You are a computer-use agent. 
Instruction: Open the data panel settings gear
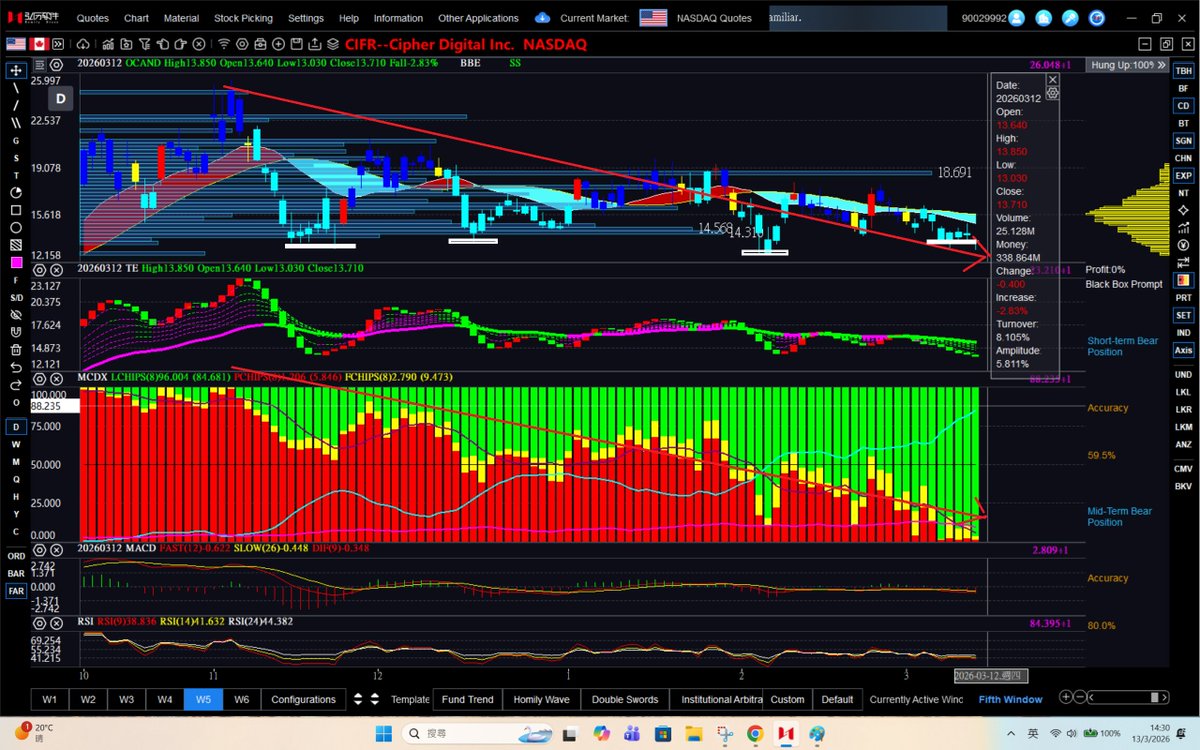(x=1052, y=93)
